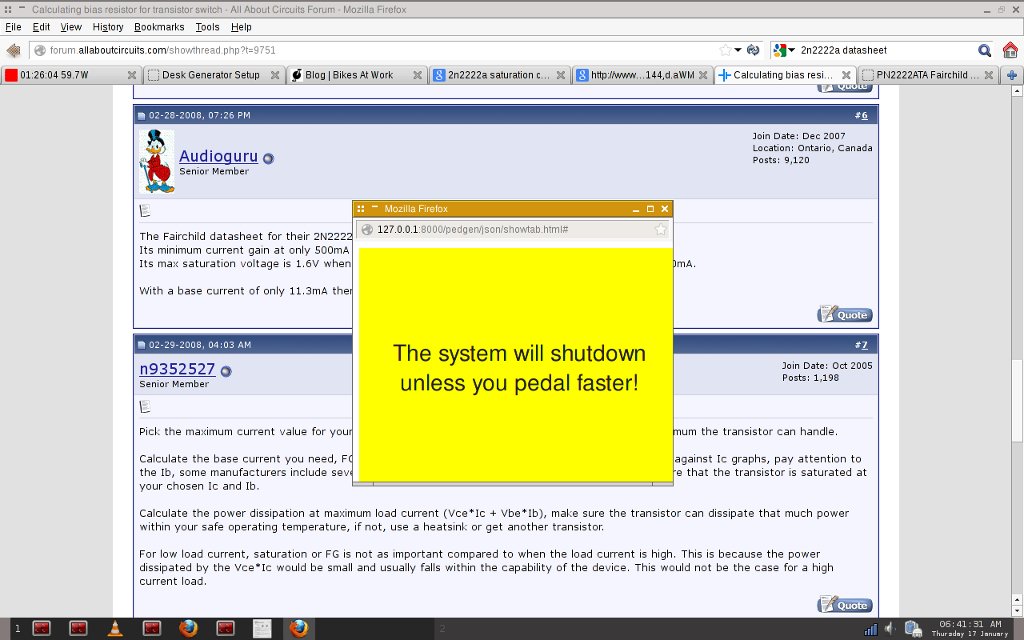Click the signal strength bars tray icon
This screenshot has width=1024, height=640.
coord(871,630)
